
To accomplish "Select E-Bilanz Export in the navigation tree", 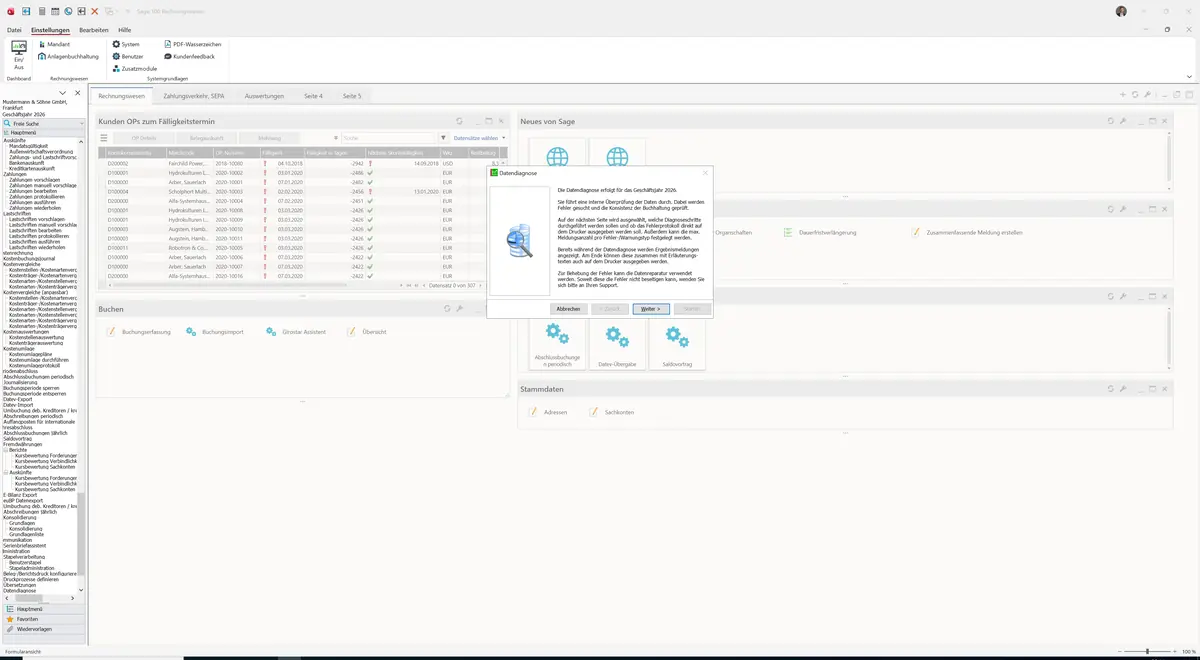I will 20,495.
